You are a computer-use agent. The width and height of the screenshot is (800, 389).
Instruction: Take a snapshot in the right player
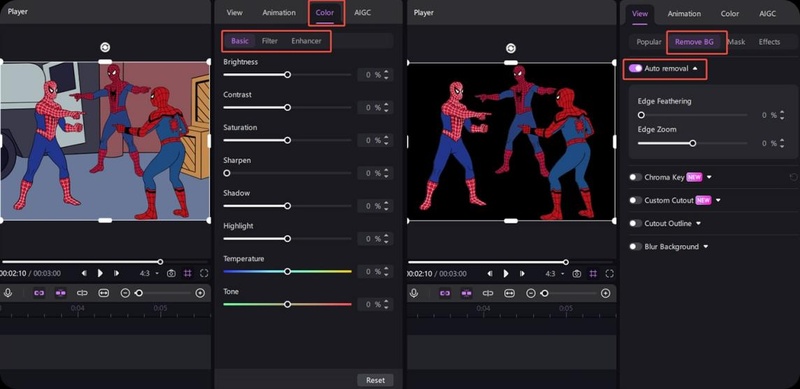577,274
